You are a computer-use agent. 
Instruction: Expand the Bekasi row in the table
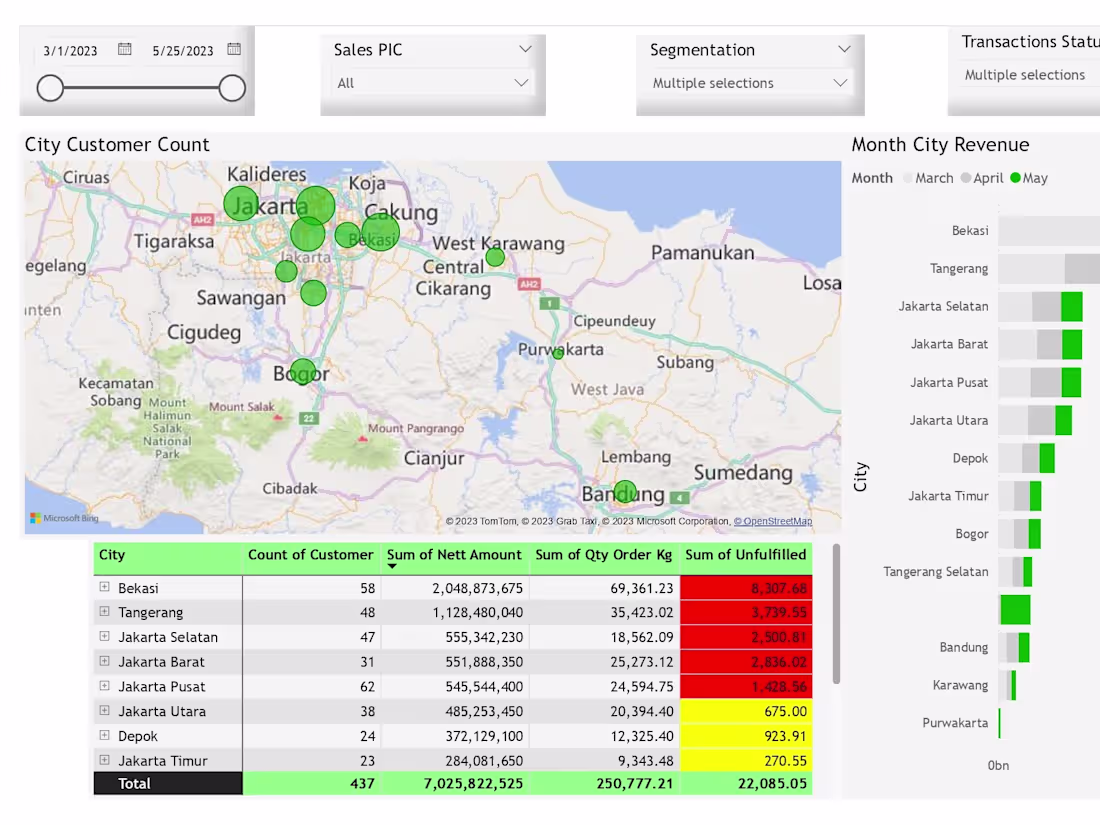click(x=104, y=587)
